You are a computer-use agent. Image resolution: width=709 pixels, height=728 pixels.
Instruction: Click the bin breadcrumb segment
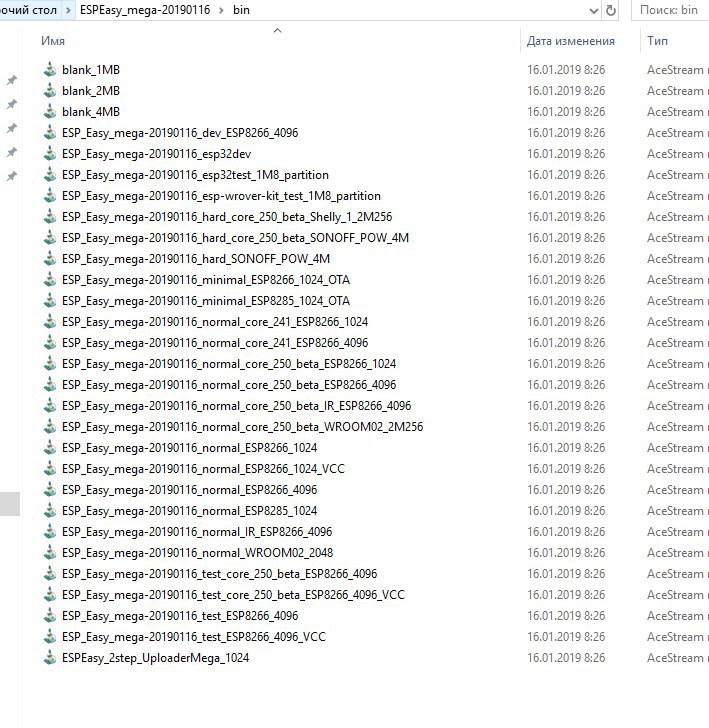point(241,10)
